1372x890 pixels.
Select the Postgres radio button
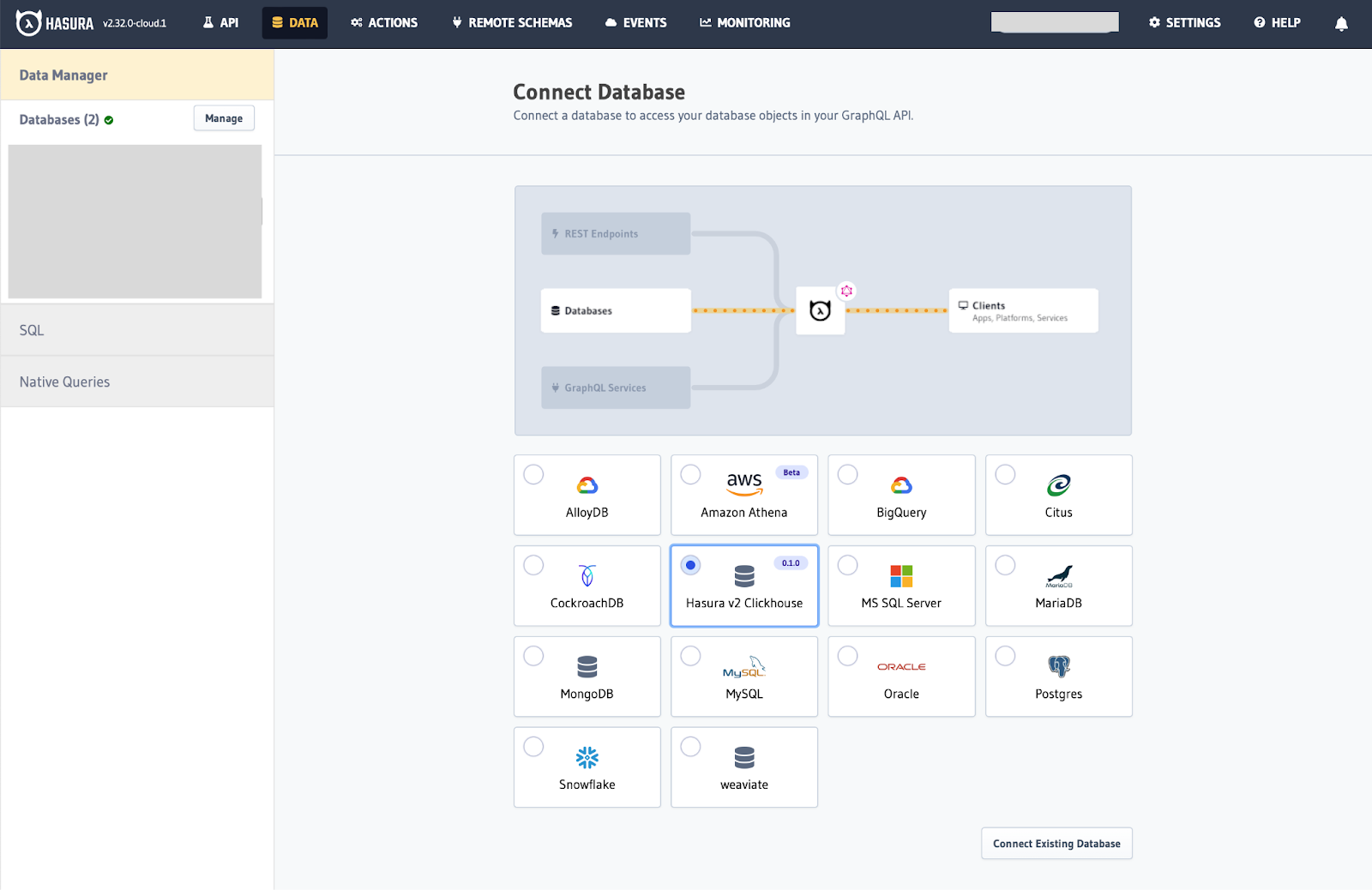1005,656
